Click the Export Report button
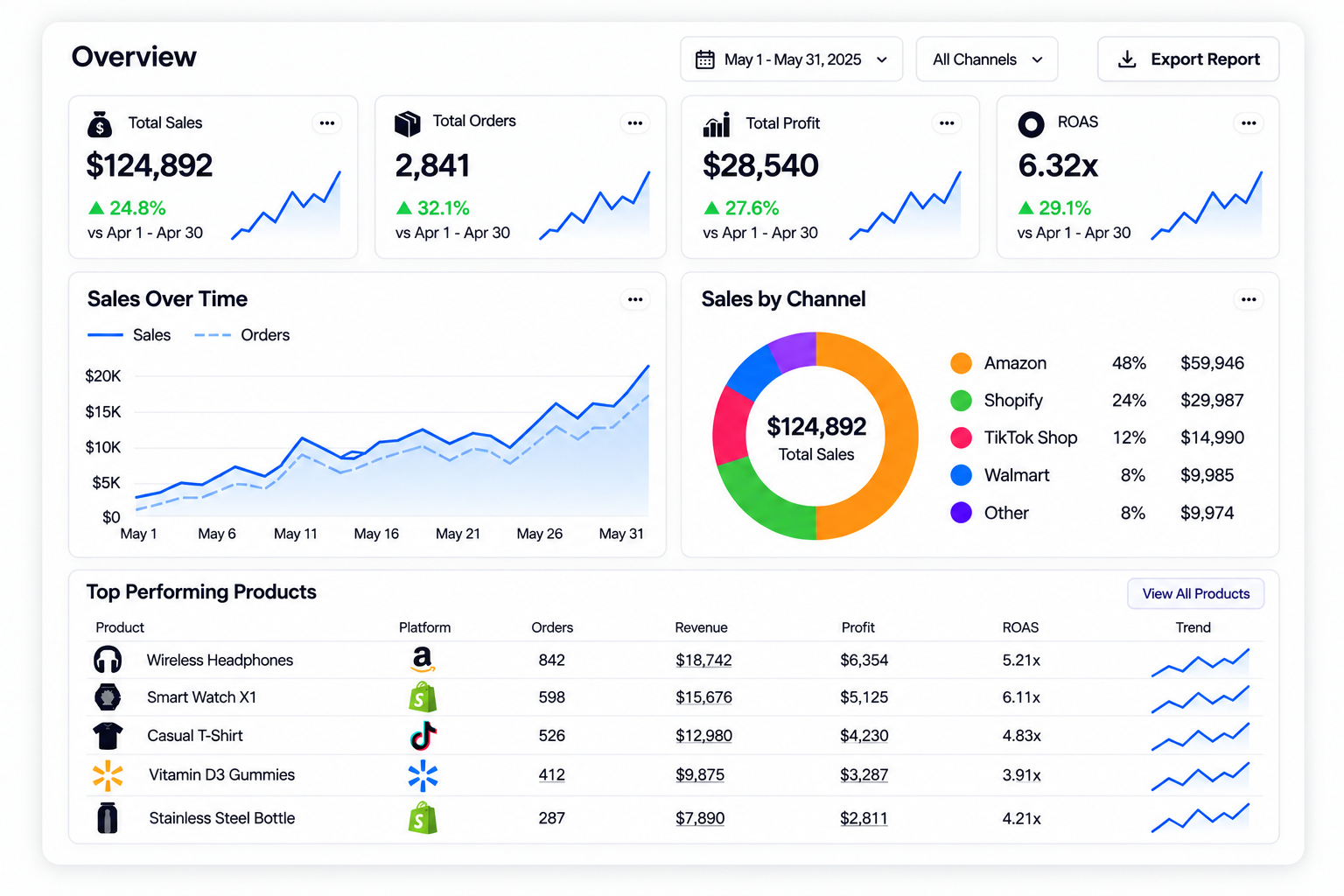This screenshot has height=896, width=1344. tap(1188, 59)
